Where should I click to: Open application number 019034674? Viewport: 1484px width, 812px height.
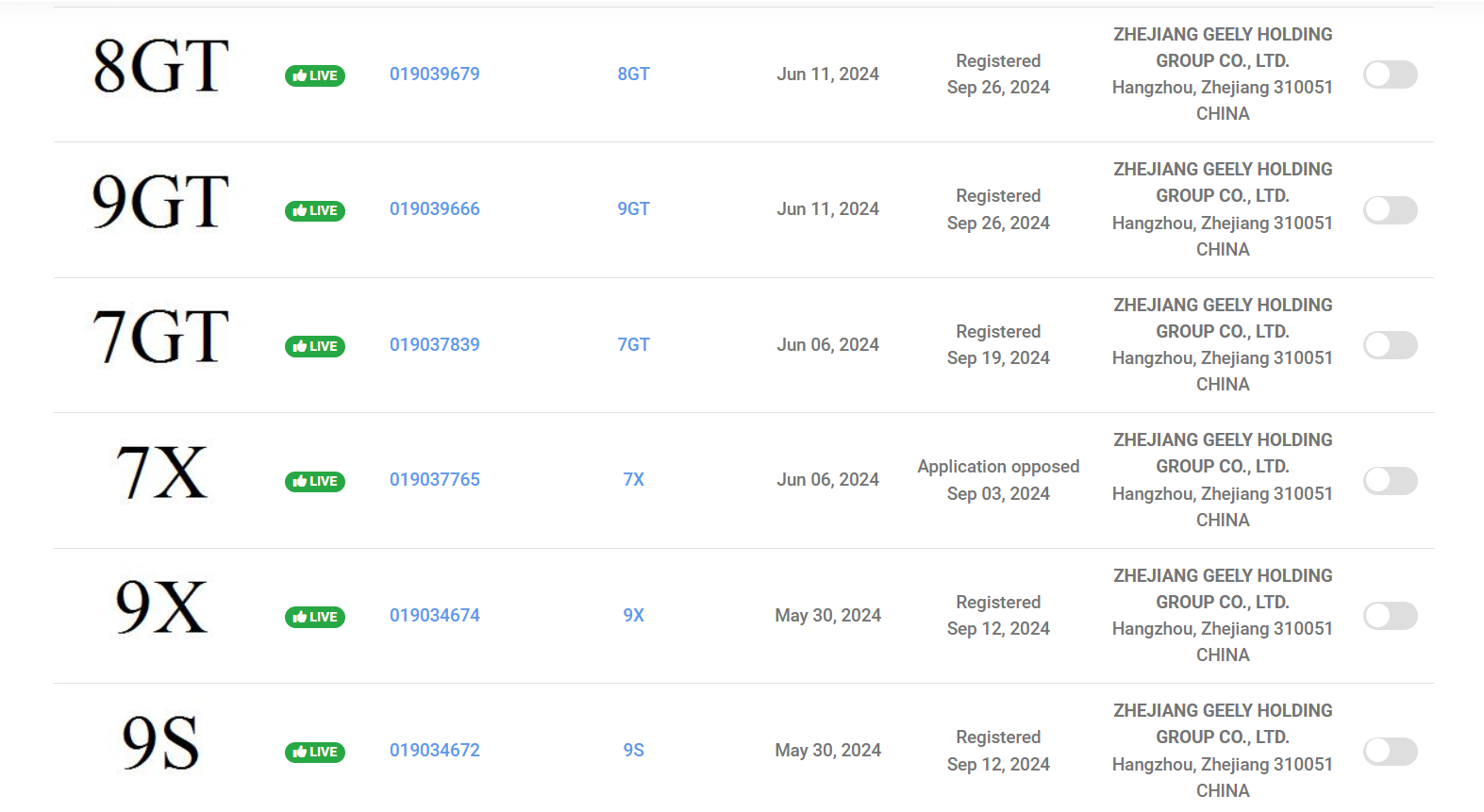point(435,615)
